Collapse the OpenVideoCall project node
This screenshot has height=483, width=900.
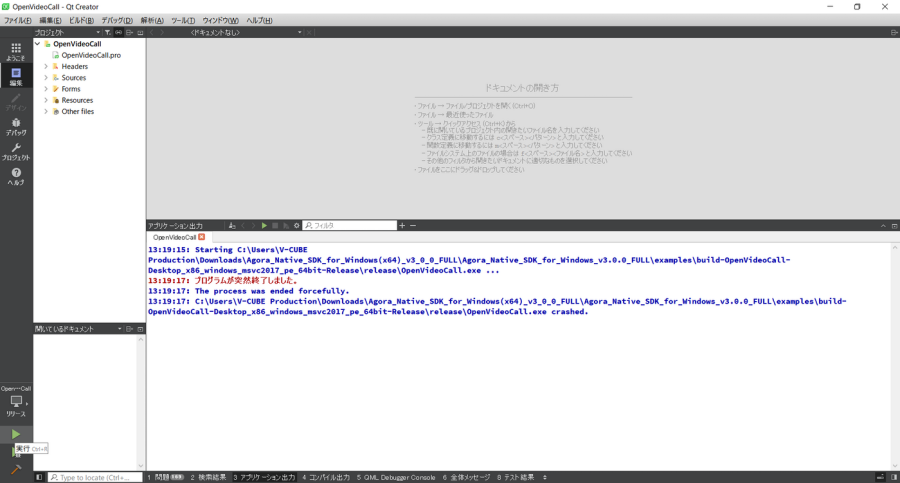pos(38,44)
